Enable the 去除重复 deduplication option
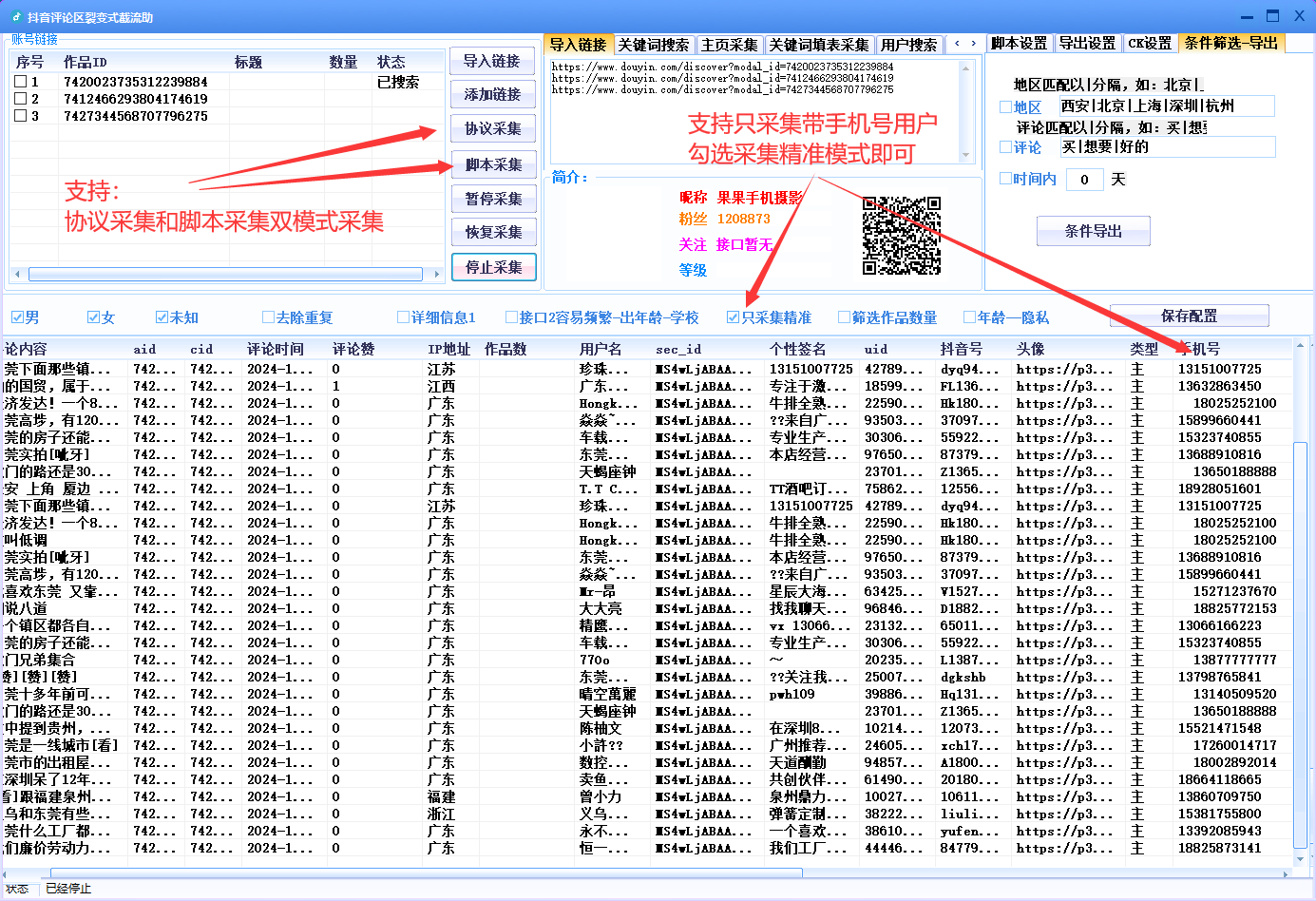 [x=270, y=316]
